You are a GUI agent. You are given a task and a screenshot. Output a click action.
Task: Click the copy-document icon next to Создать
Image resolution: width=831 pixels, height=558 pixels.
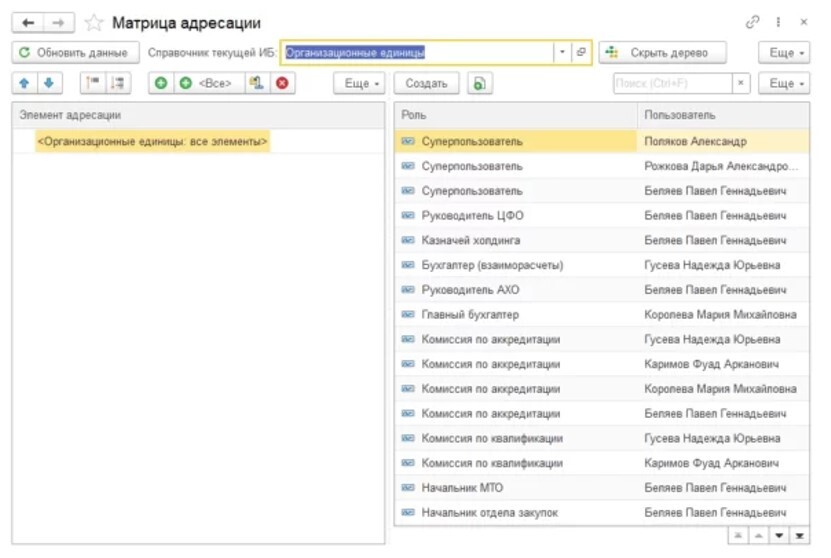(x=480, y=83)
